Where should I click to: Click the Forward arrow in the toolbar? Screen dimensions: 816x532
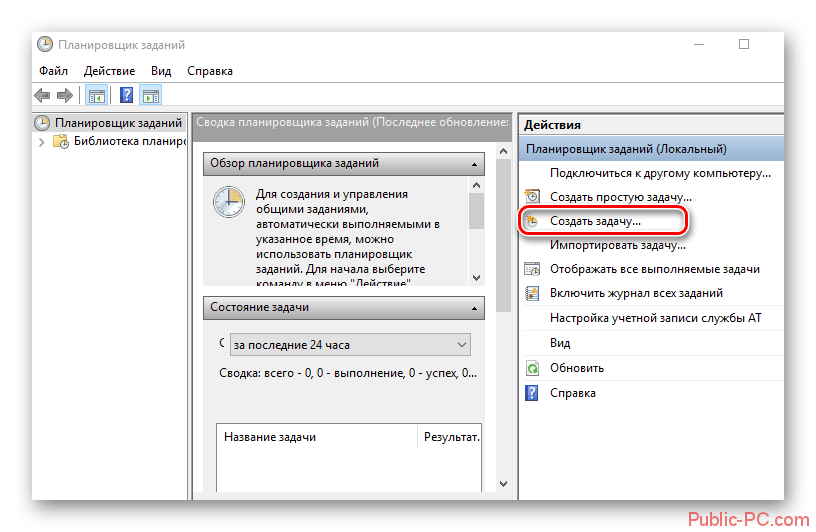[x=64, y=96]
